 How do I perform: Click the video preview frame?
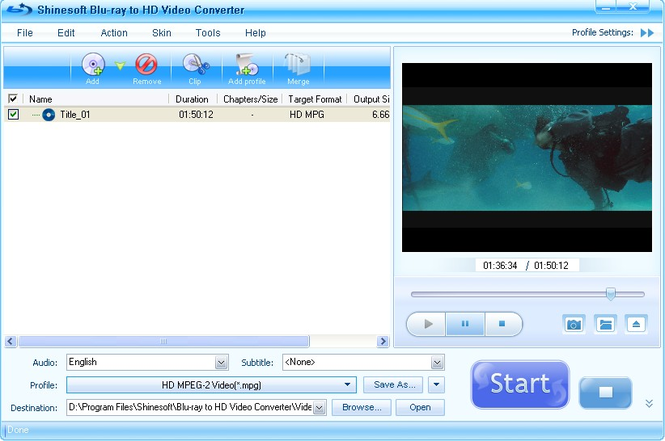pyautogui.click(x=527, y=157)
